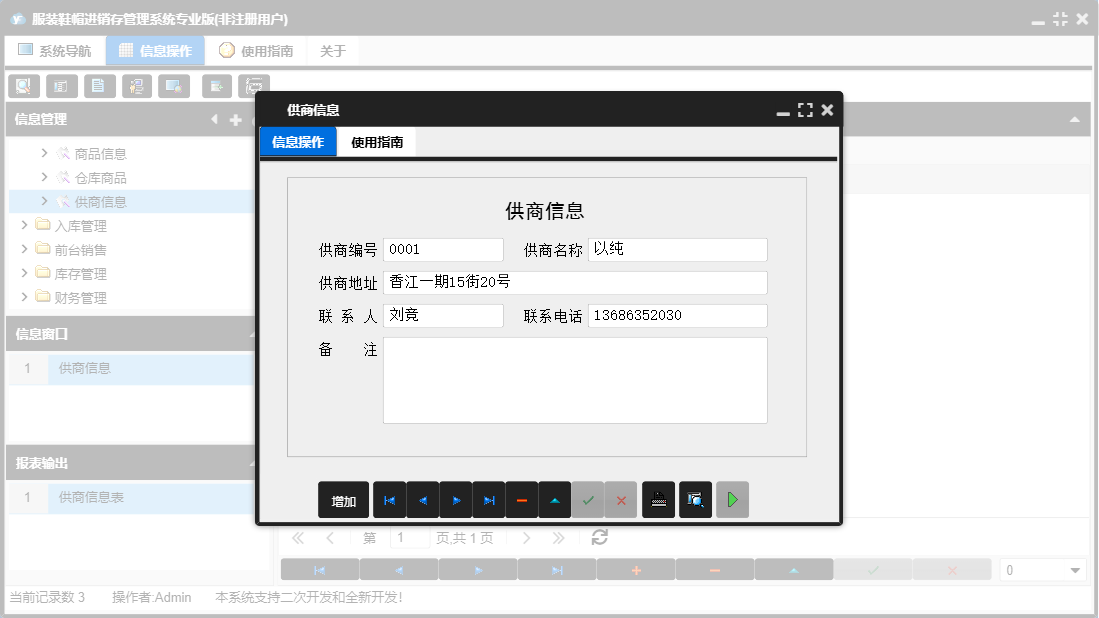Delete the current record with the red minus icon

coord(521,499)
